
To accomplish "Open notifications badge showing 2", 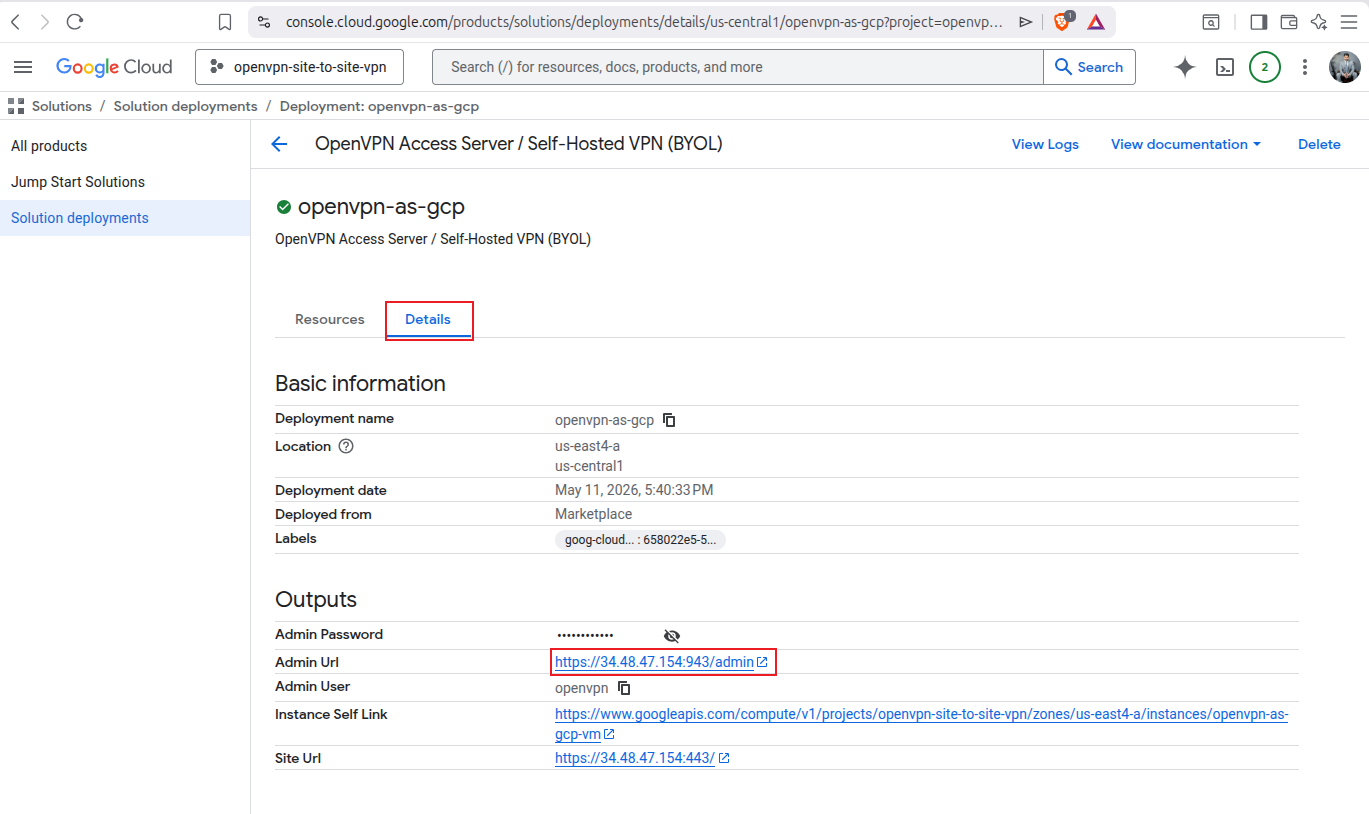I will [x=1265, y=67].
